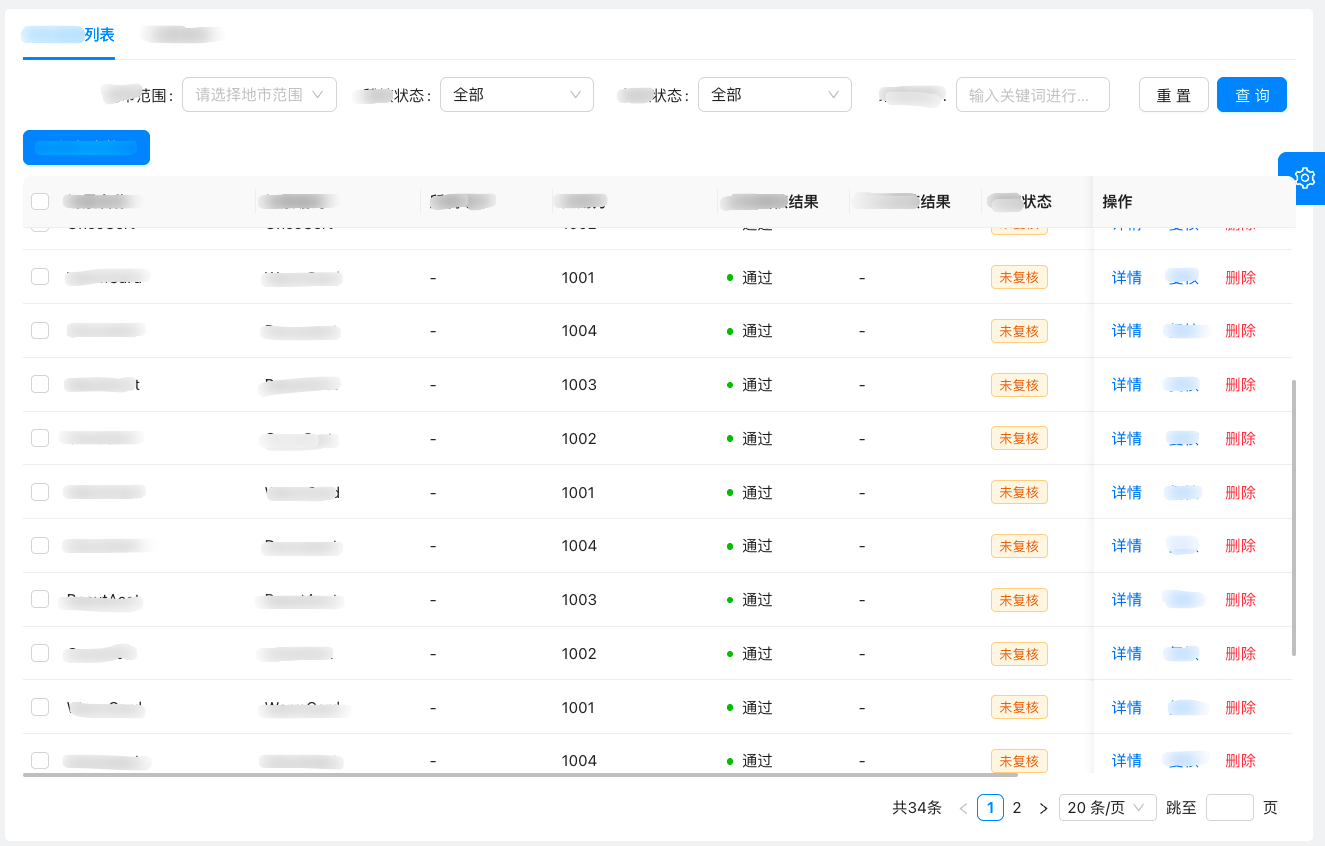Switch to the second tab at top
This screenshot has width=1325, height=846.
pos(181,33)
